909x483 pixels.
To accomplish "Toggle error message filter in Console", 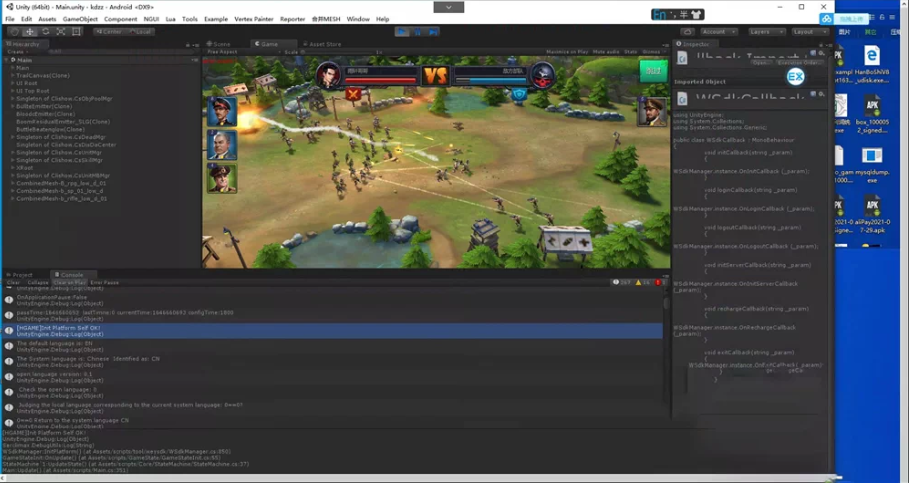I will pyautogui.click(x=659, y=282).
